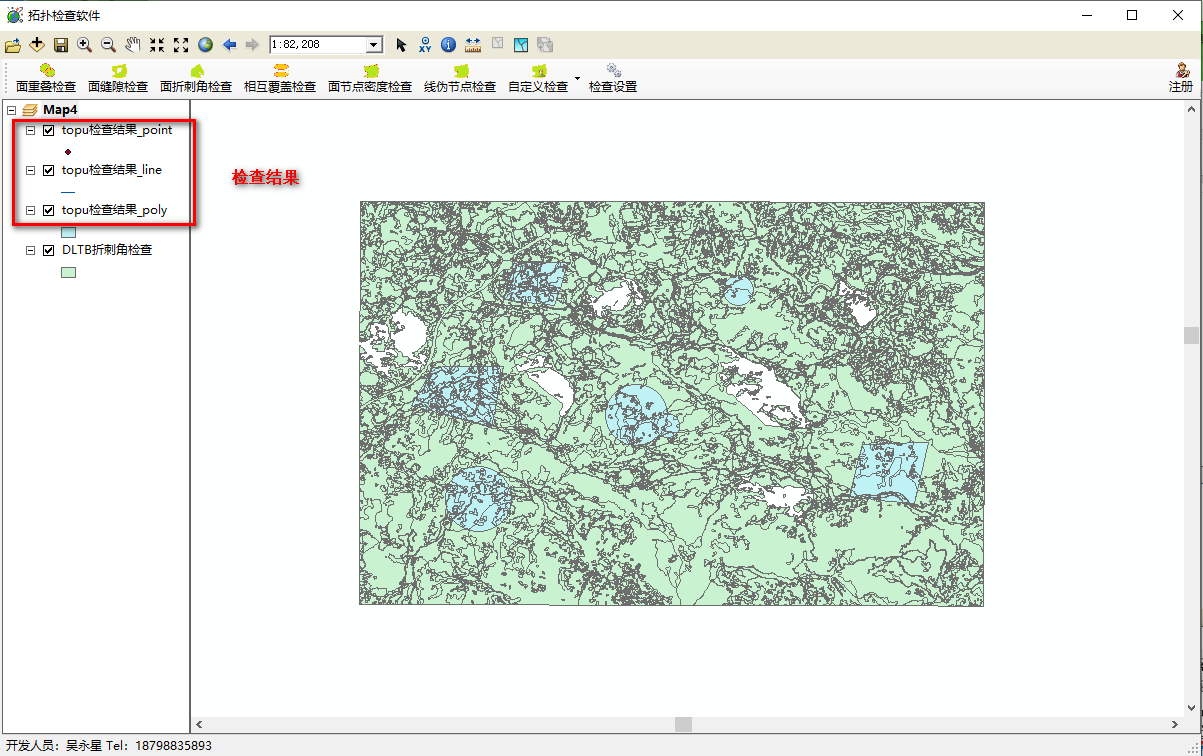Open the map scale dropdown list
The width and height of the screenshot is (1203, 756).
(x=376, y=45)
